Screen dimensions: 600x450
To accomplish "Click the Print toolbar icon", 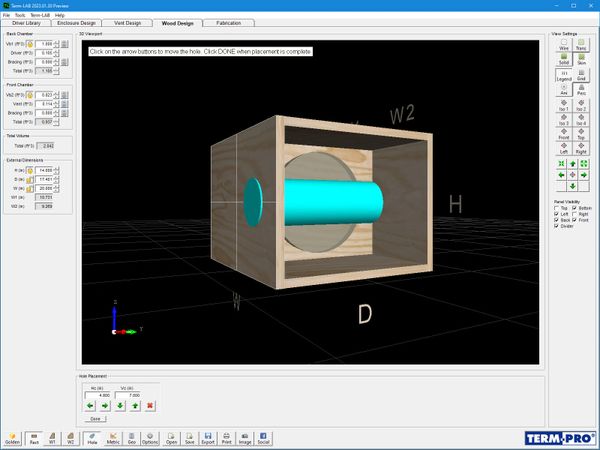I will pyautogui.click(x=227, y=439).
